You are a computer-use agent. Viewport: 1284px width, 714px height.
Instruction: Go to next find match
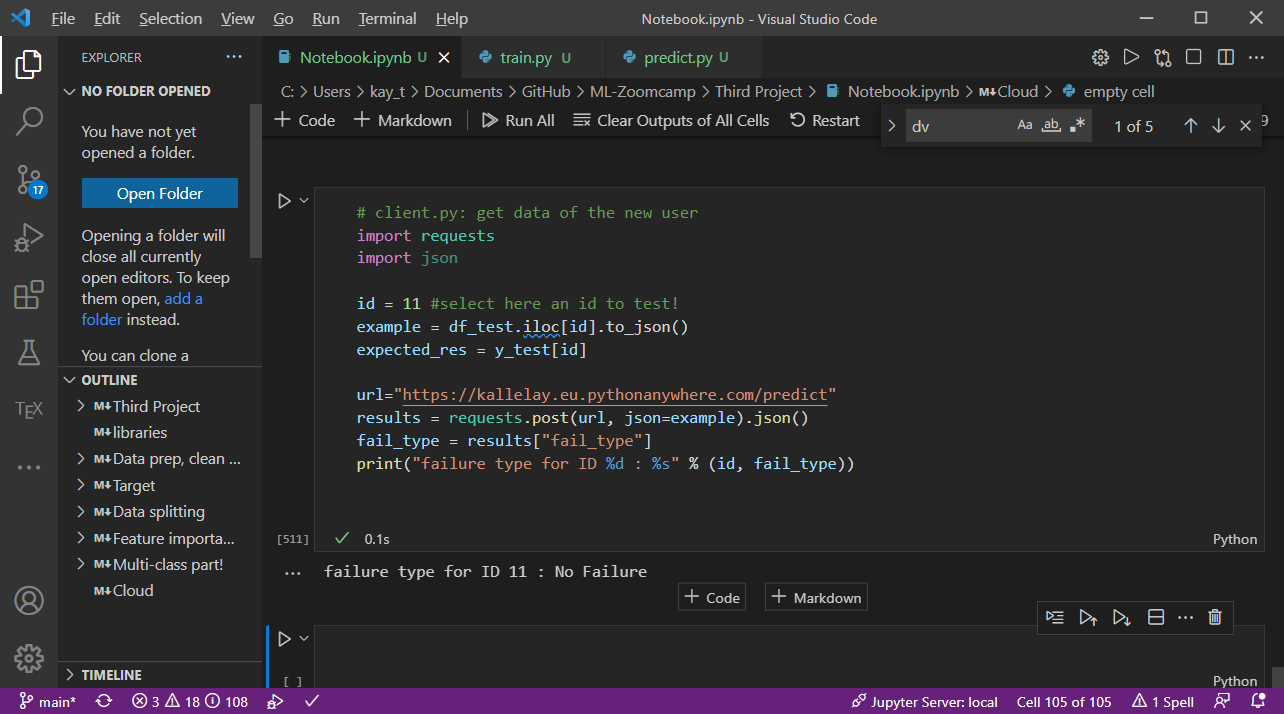(1218, 126)
